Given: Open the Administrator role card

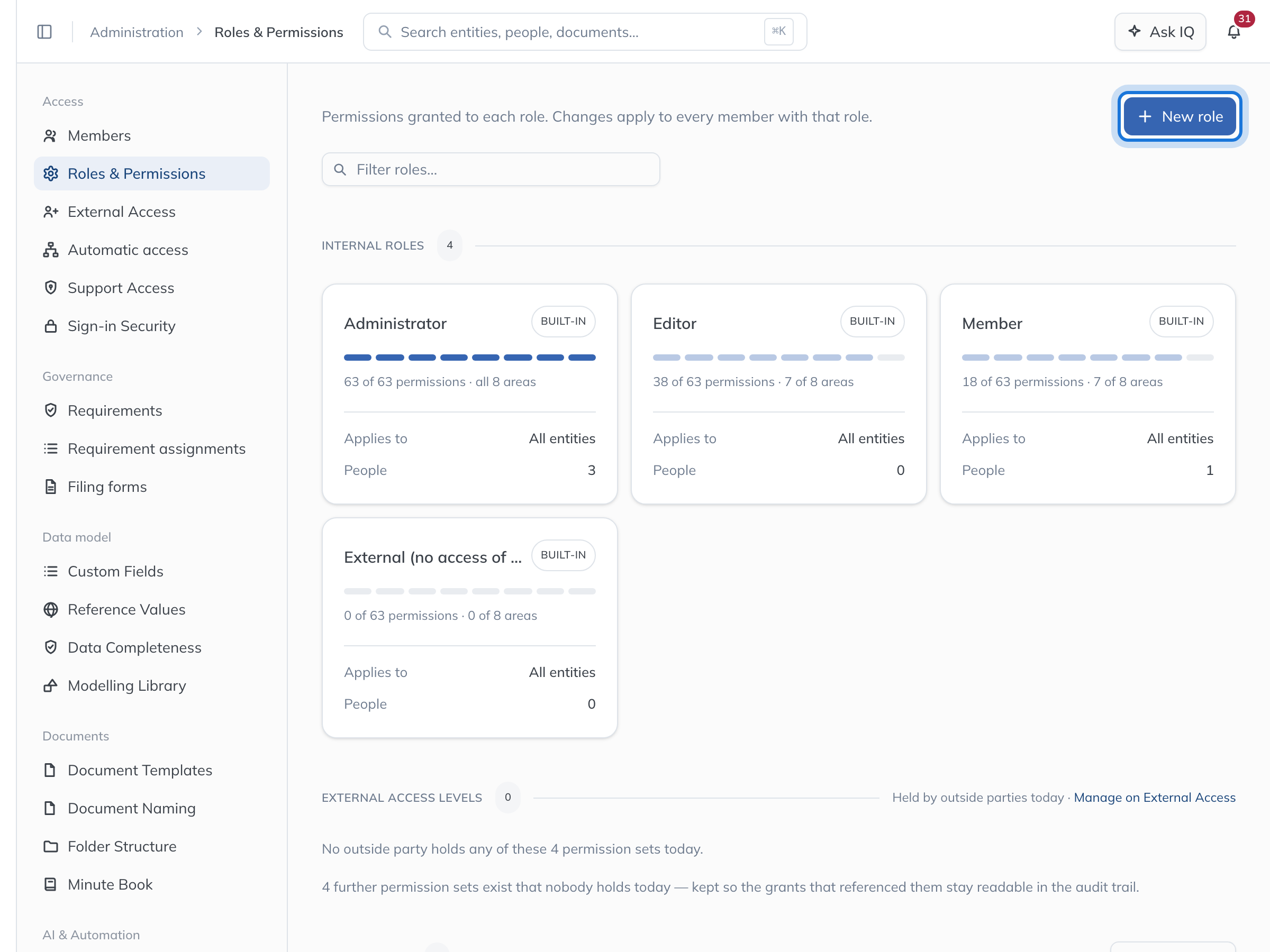Looking at the screenshot, I should pyautogui.click(x=470, y=394).
